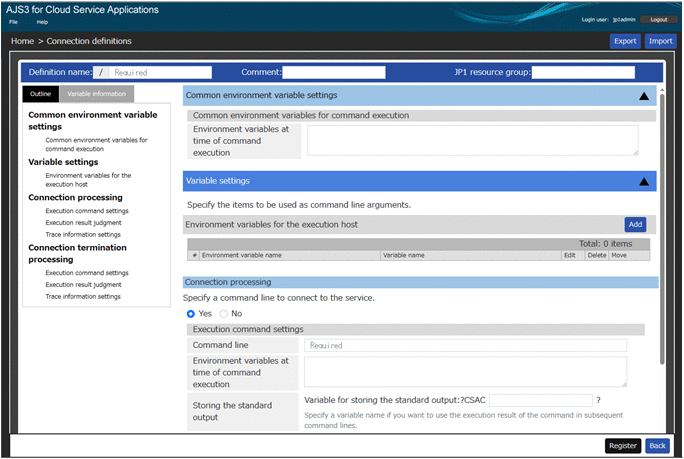The height and width of the screenshot is (459, 684).
Task: Focus the Command line input field
Action: [465, 345]
